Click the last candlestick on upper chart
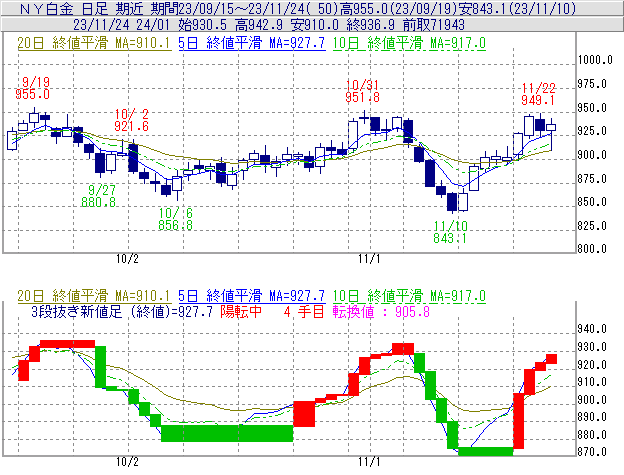Image resolution: width=624 pixels, height=475 pixels. [551, 134]
